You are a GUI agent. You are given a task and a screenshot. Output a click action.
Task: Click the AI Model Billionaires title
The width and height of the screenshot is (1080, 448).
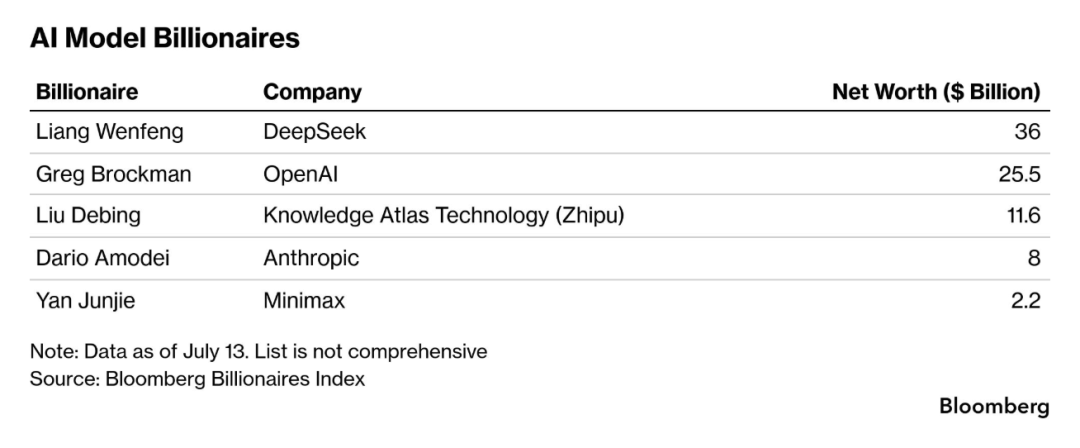[x=165, y=38]
